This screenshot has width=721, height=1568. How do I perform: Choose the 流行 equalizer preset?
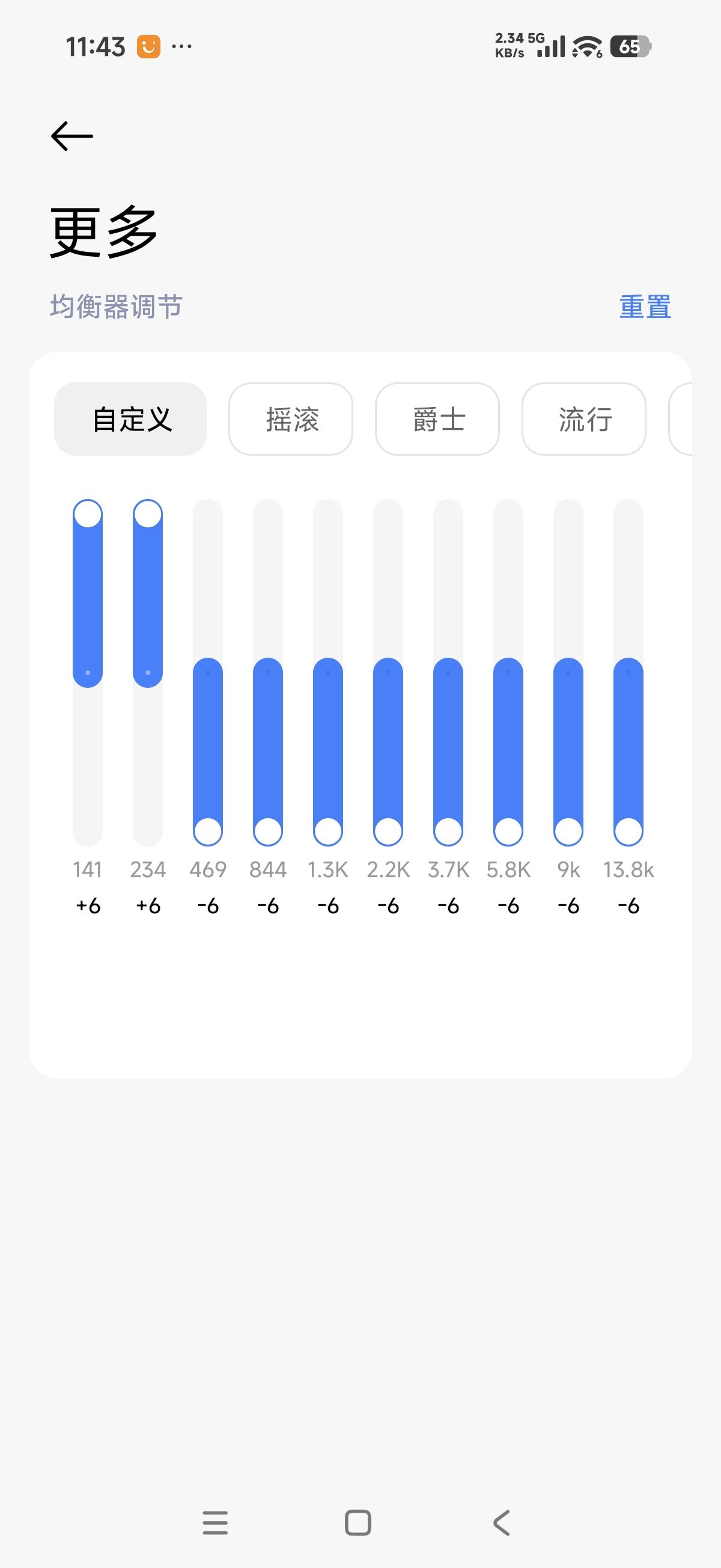584,419
